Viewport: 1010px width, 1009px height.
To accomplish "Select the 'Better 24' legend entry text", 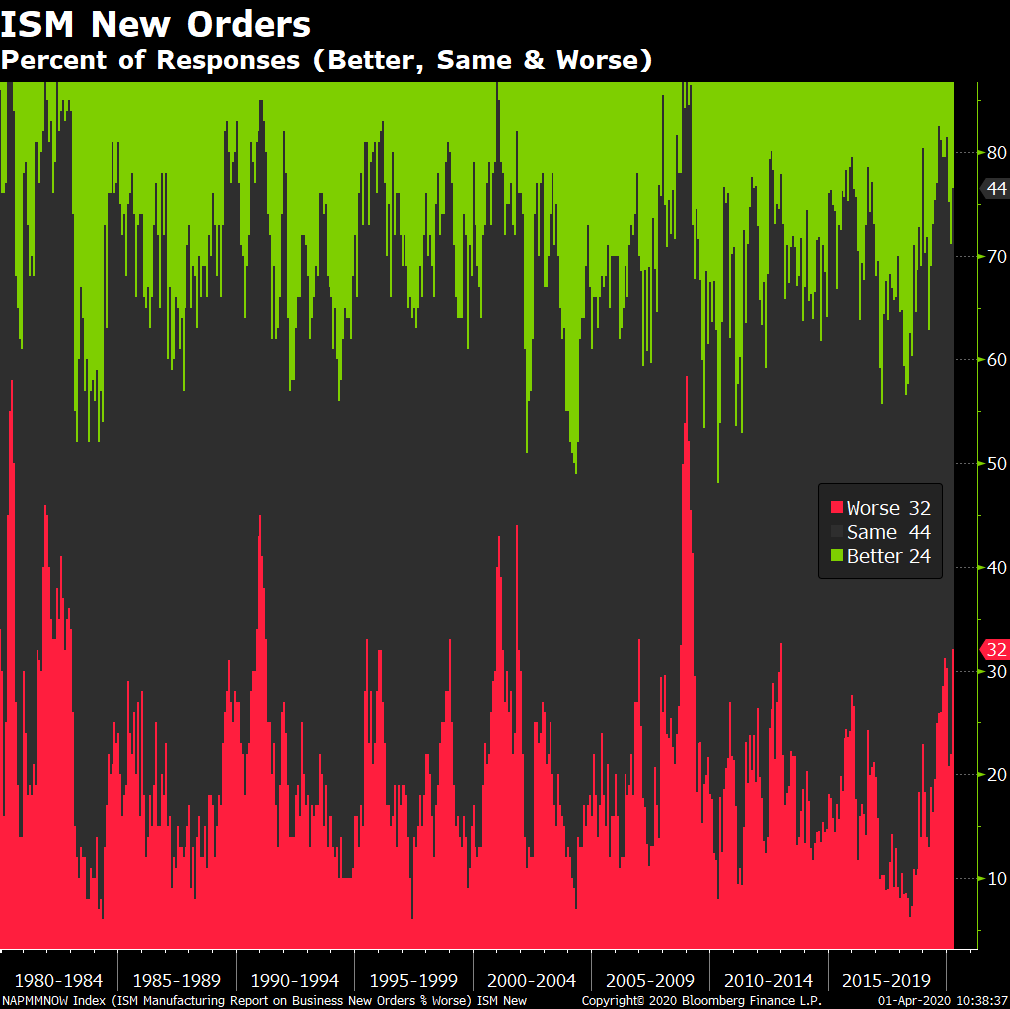I will pos(889,555).
